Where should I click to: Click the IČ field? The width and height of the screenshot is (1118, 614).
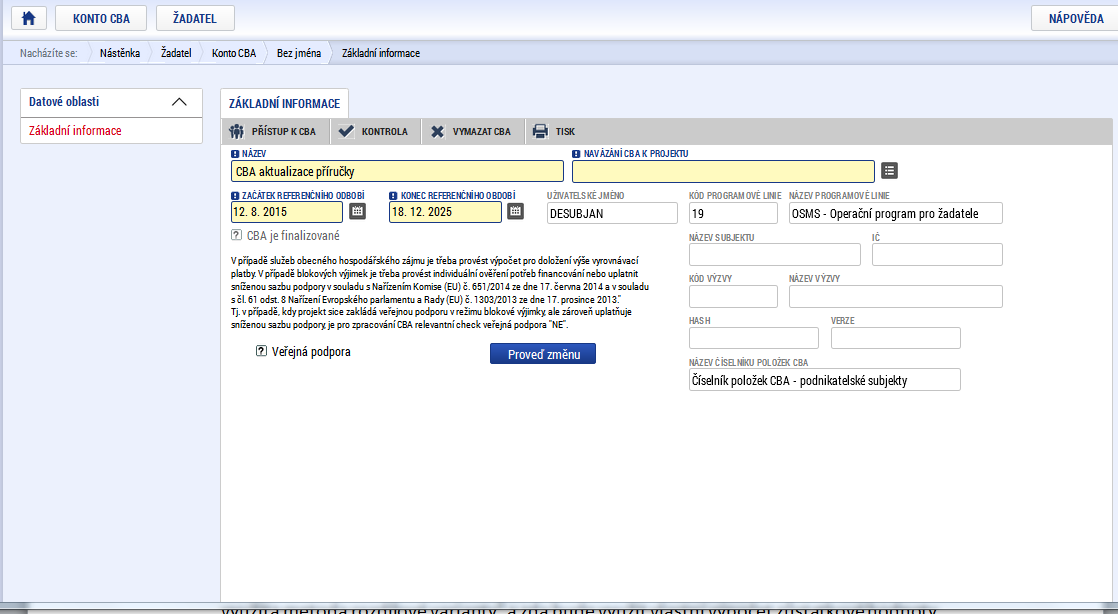[x=937, y=255]
